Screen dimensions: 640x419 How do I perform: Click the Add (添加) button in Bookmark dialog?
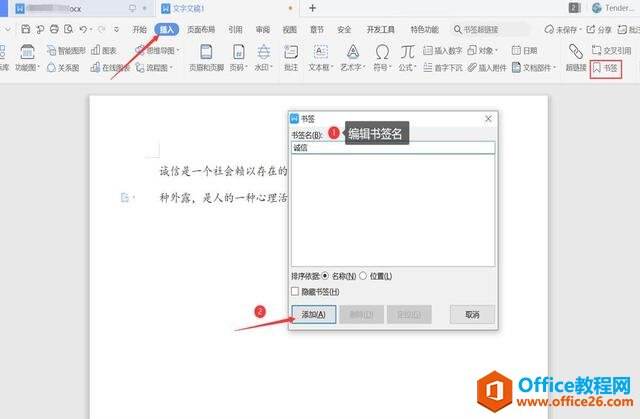tap(313, 315)
